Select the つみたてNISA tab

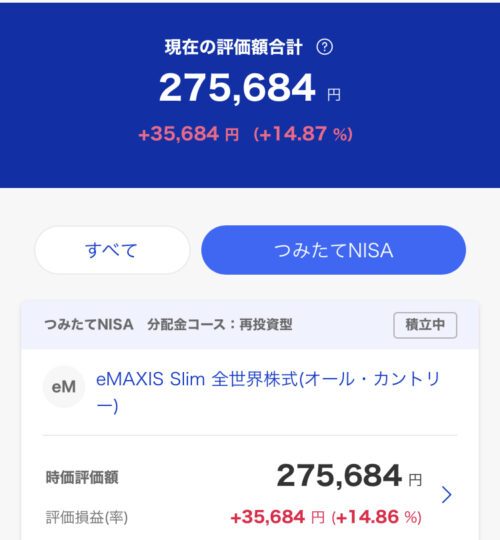pyautogui.click(x=333, y=250)
